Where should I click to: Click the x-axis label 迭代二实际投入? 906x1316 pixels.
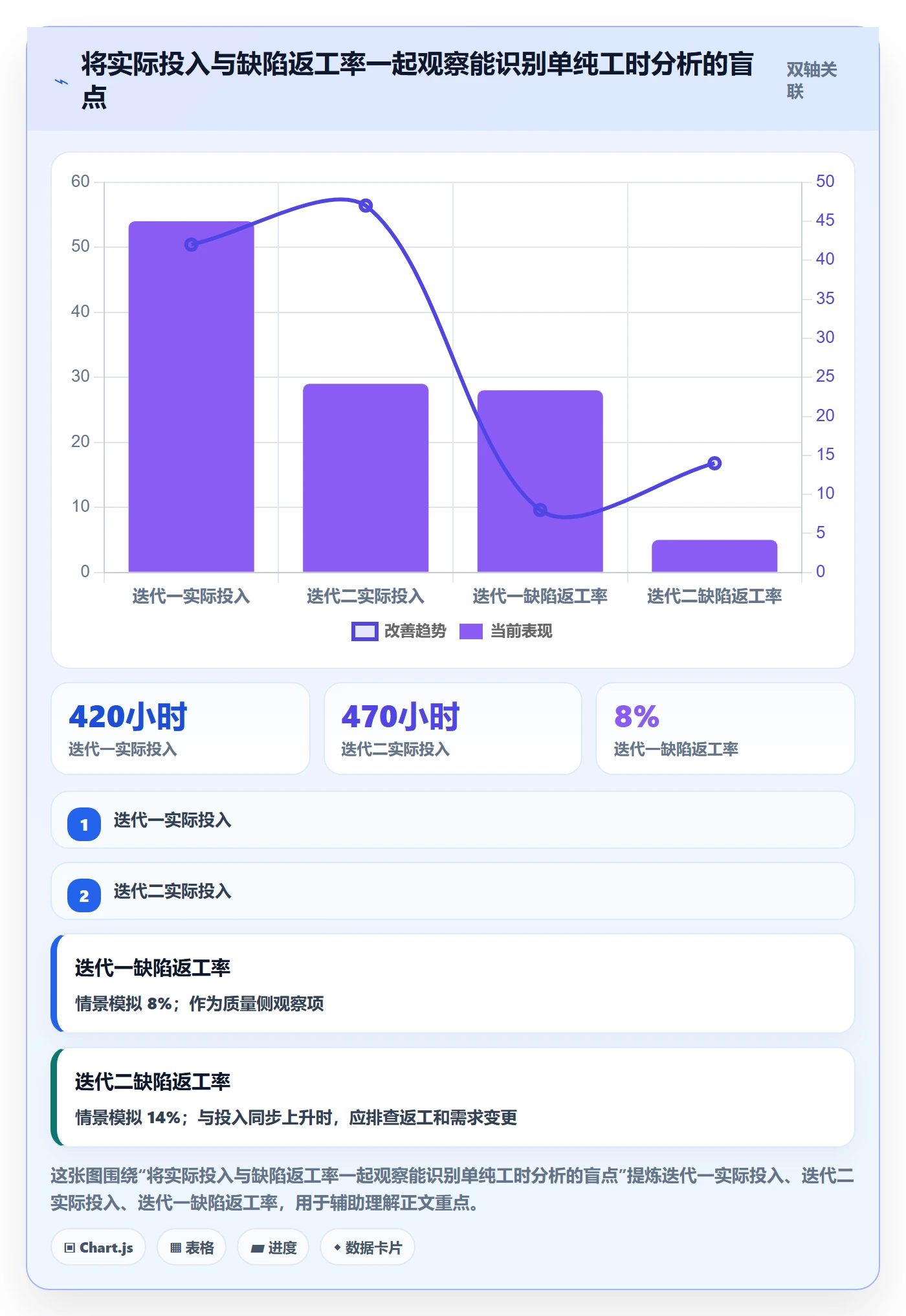pos(366,596)
